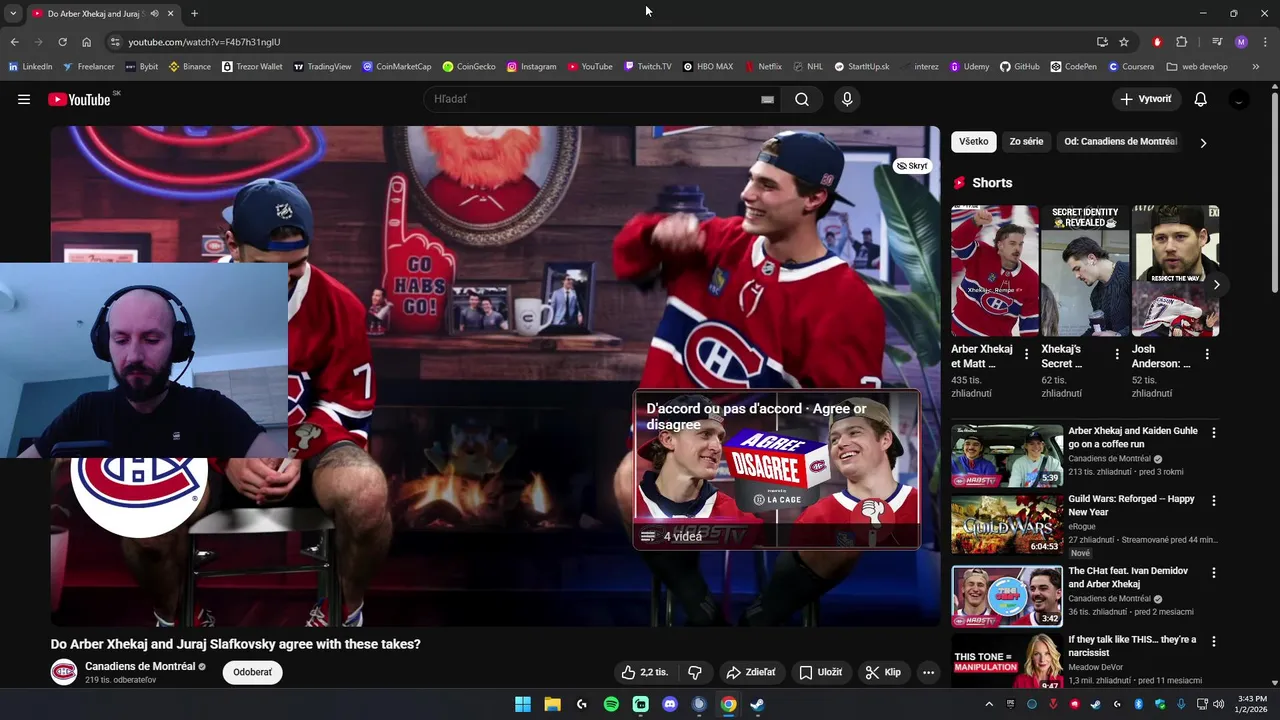
Task: Click the Chrome address bar URL
Action: tap(204, 42)
